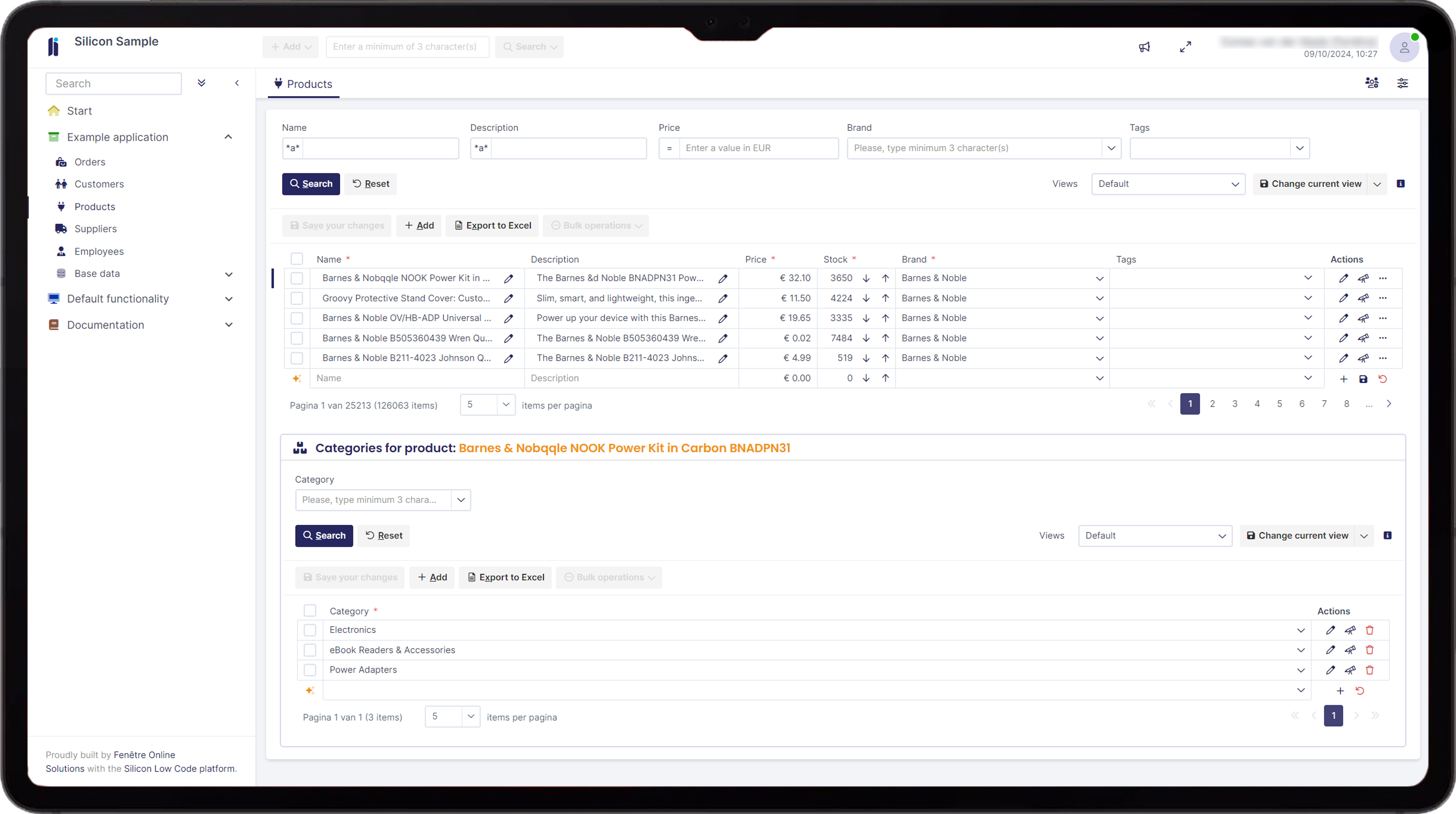
Task: Click the delete trash icon on Power Adapters category row
Action: 1370,670
